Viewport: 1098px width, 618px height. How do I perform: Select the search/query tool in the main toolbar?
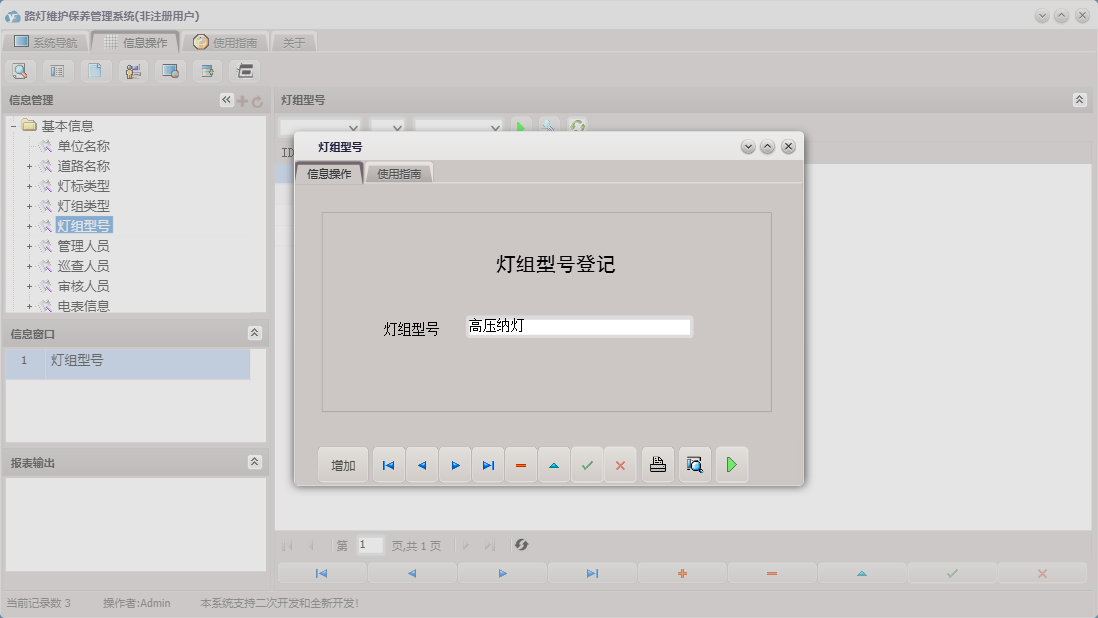click(20, 71)
